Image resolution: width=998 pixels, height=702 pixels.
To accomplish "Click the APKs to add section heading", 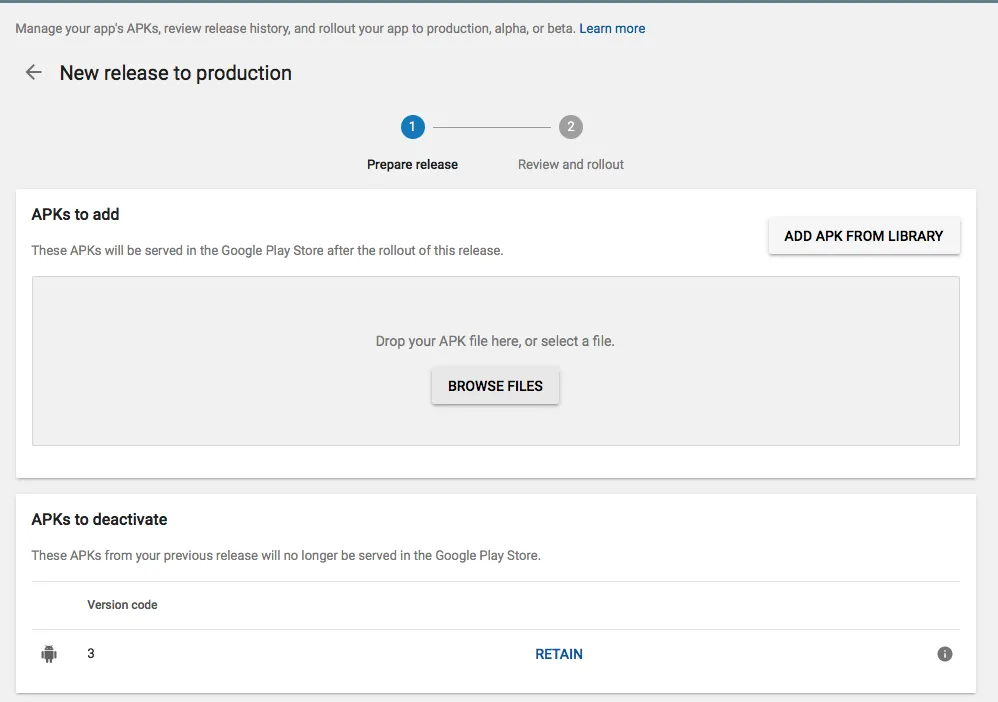I will (76, 214).
